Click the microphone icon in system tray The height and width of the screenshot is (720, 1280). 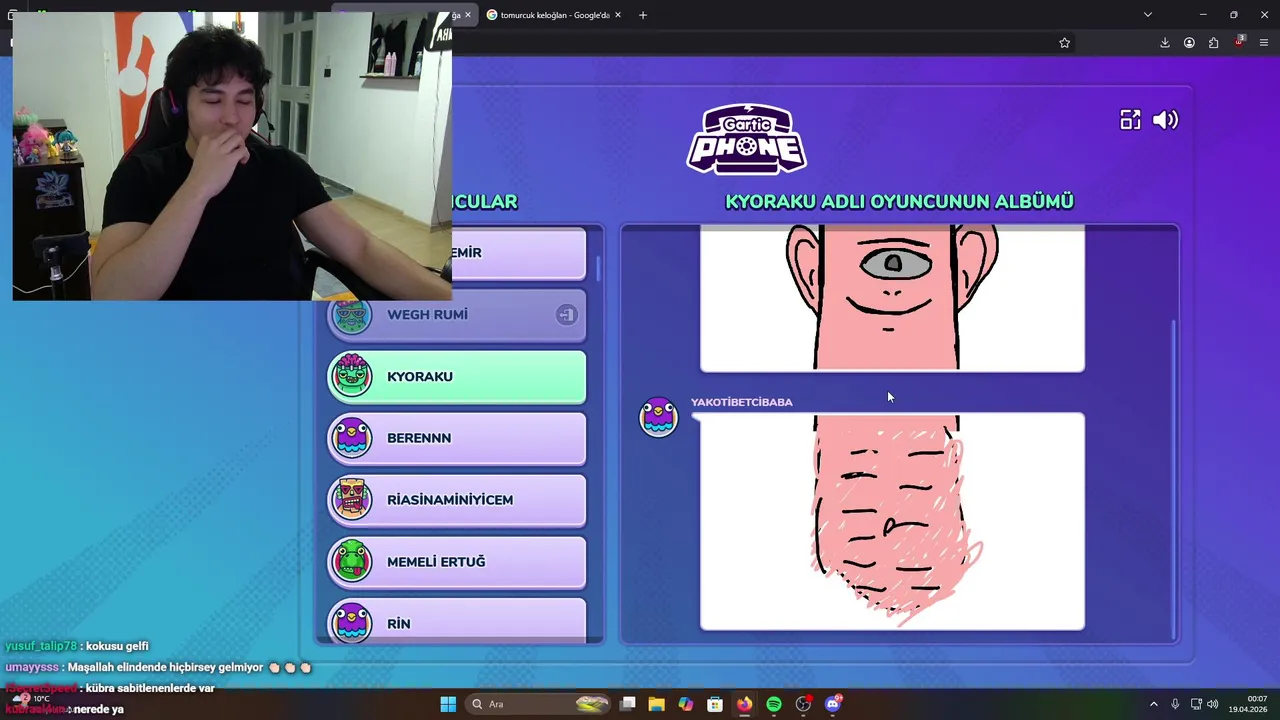(1175, 704)
